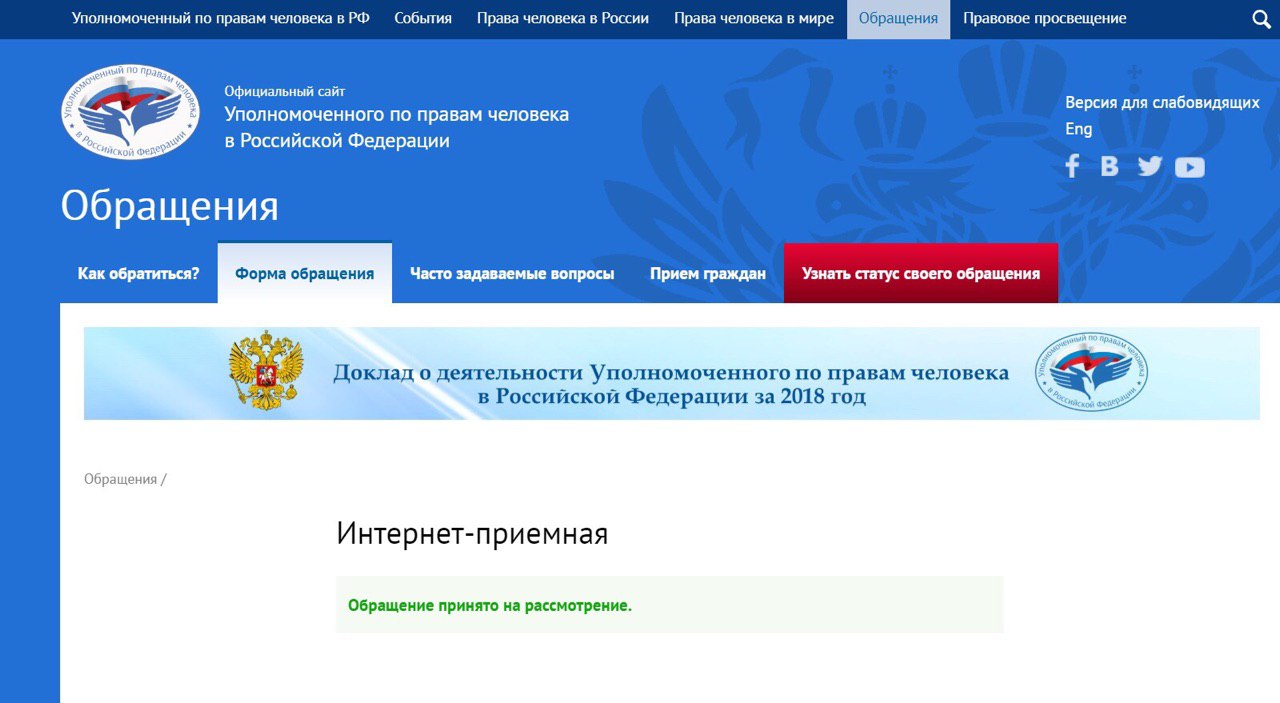
Task: Select the highlighted 'Обращения' menu item
Action: (898, 19)
